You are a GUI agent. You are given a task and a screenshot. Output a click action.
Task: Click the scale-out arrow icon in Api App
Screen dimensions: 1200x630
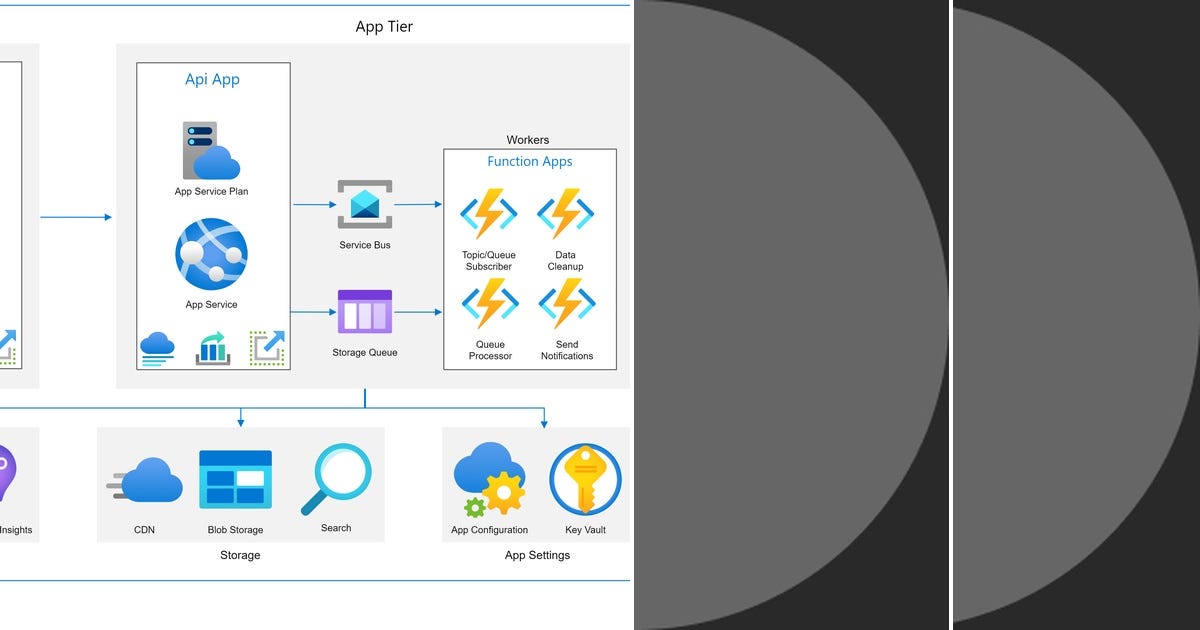268,347
